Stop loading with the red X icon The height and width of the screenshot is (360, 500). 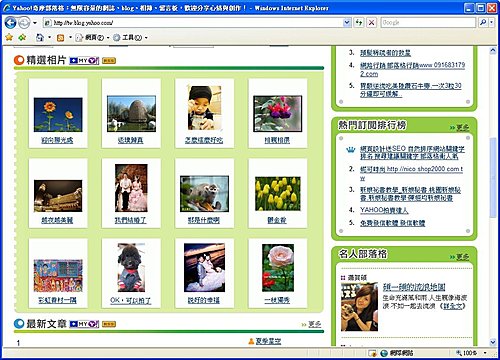371,23
